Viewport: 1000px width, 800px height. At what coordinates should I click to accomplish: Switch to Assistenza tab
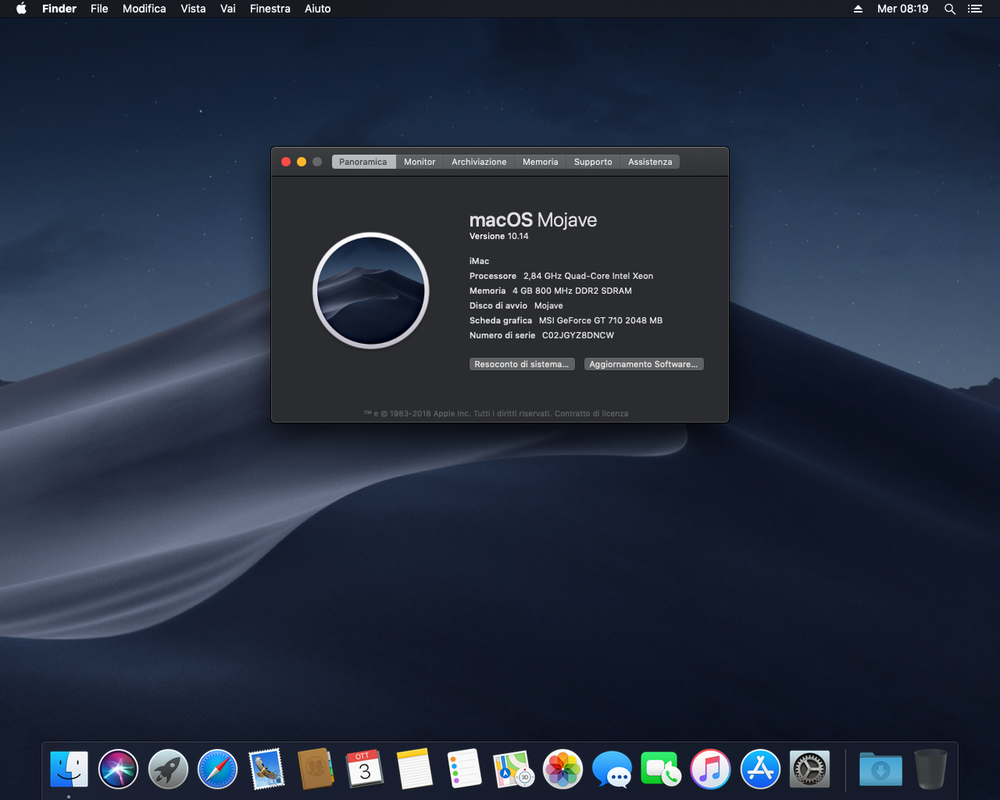coord(650,161)
